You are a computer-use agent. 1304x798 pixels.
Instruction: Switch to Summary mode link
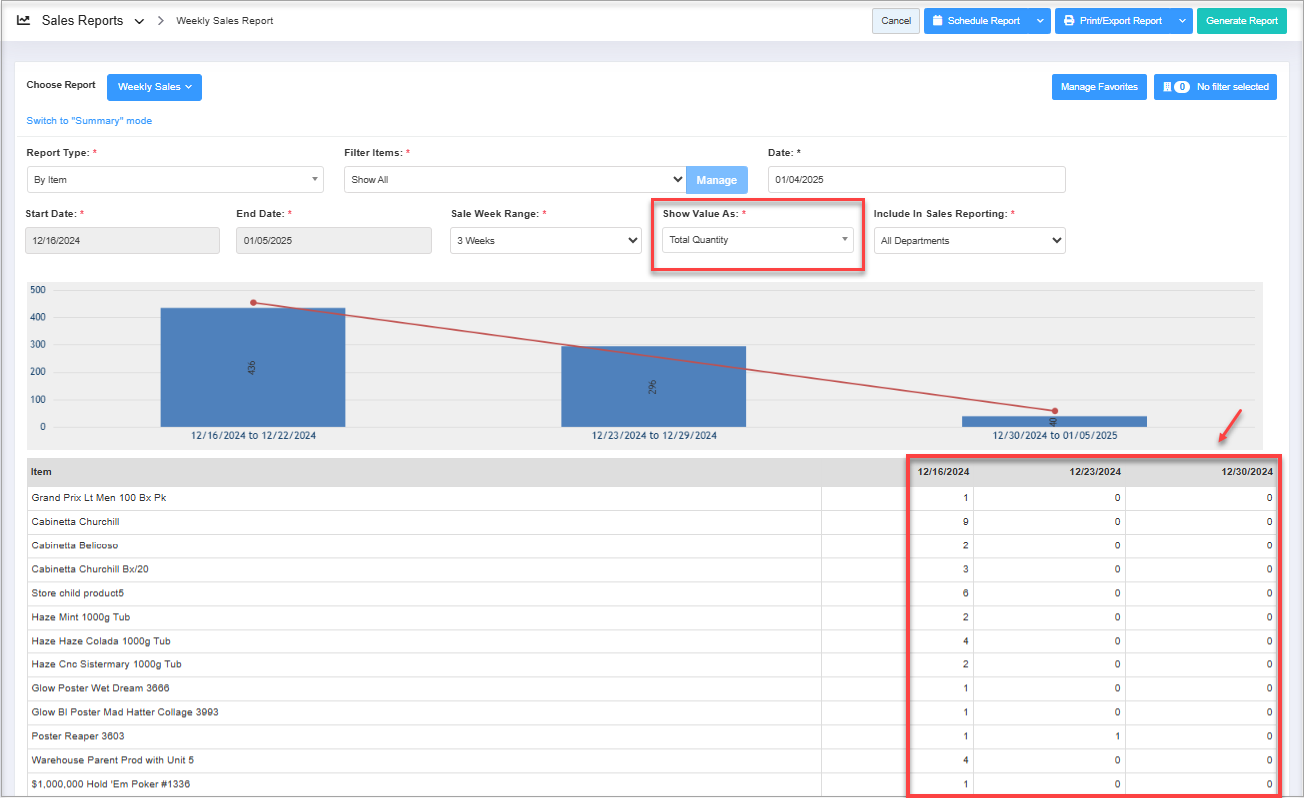tap(89, 121)
